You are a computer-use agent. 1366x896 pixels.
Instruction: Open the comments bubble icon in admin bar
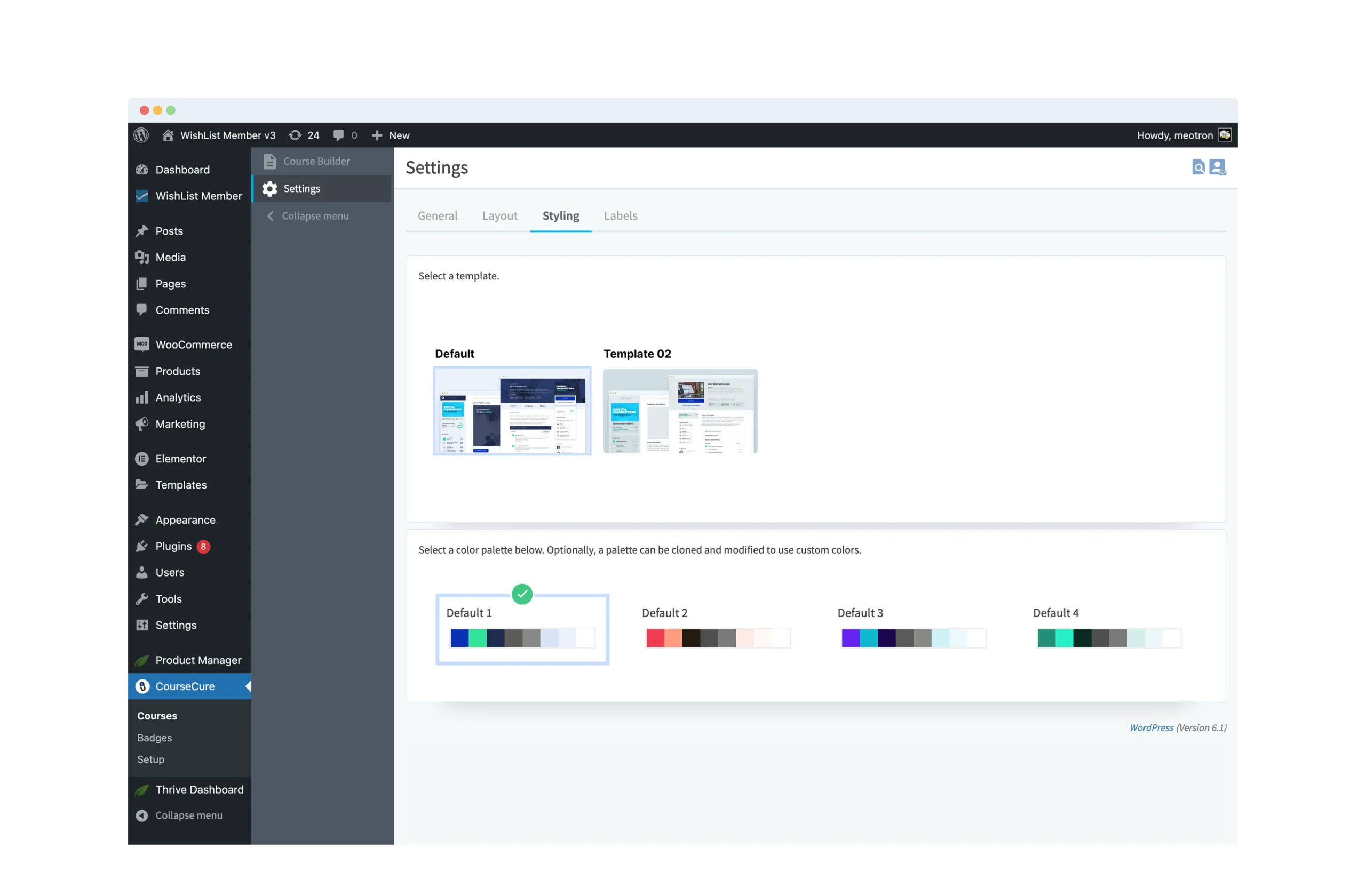[x=339, y=135]
